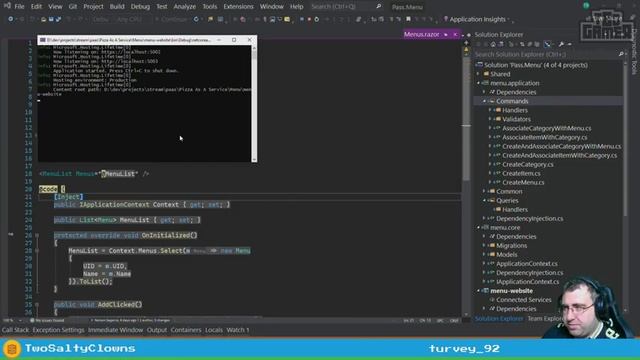Open the Call Stack tab
640x360 pixels.
(x=16, y=330)
